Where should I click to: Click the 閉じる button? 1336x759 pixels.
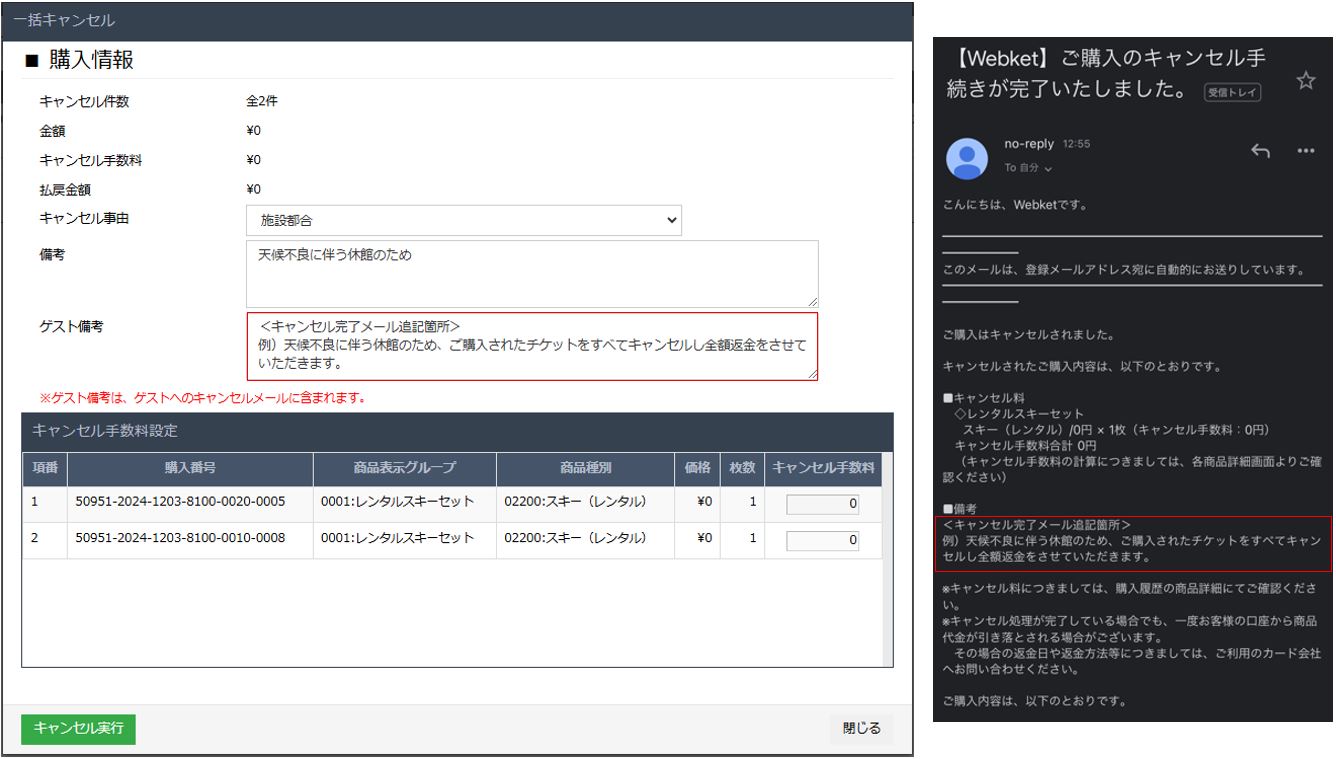[861, 729]
